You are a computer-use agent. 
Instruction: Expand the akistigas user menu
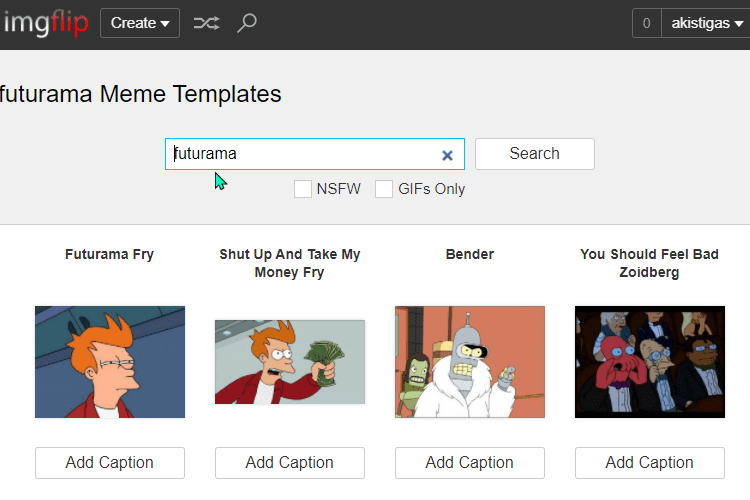tap(706, 23)
